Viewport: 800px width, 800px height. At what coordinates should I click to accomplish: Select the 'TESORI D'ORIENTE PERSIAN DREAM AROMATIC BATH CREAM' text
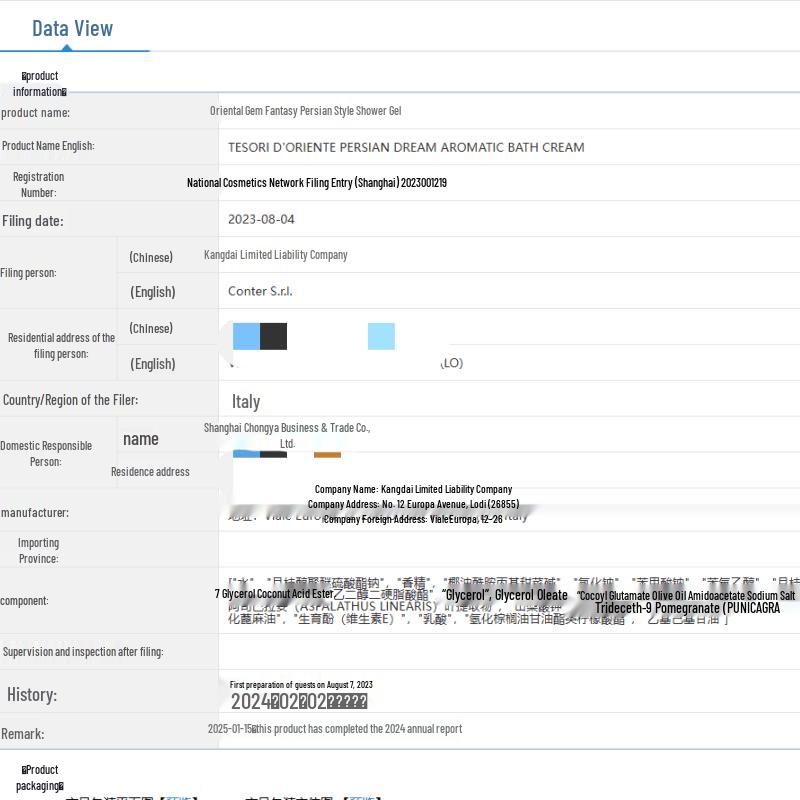coord(406,147)
